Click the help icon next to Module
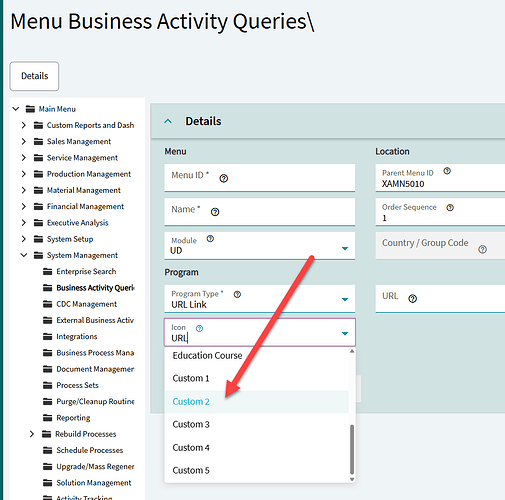This screenshot has height=500, width=505. tap(210, 239)
